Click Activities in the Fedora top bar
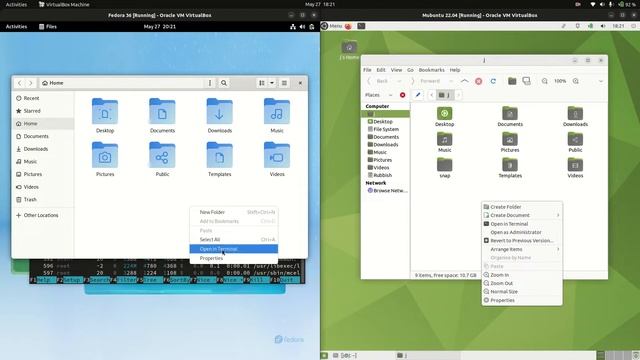The width and height of the screenshot is (640, 360). click(x=16, y=27)
